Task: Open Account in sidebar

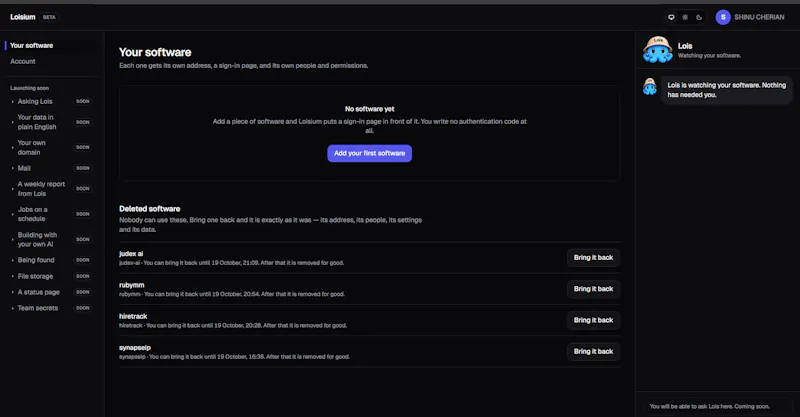Action: 23,61
